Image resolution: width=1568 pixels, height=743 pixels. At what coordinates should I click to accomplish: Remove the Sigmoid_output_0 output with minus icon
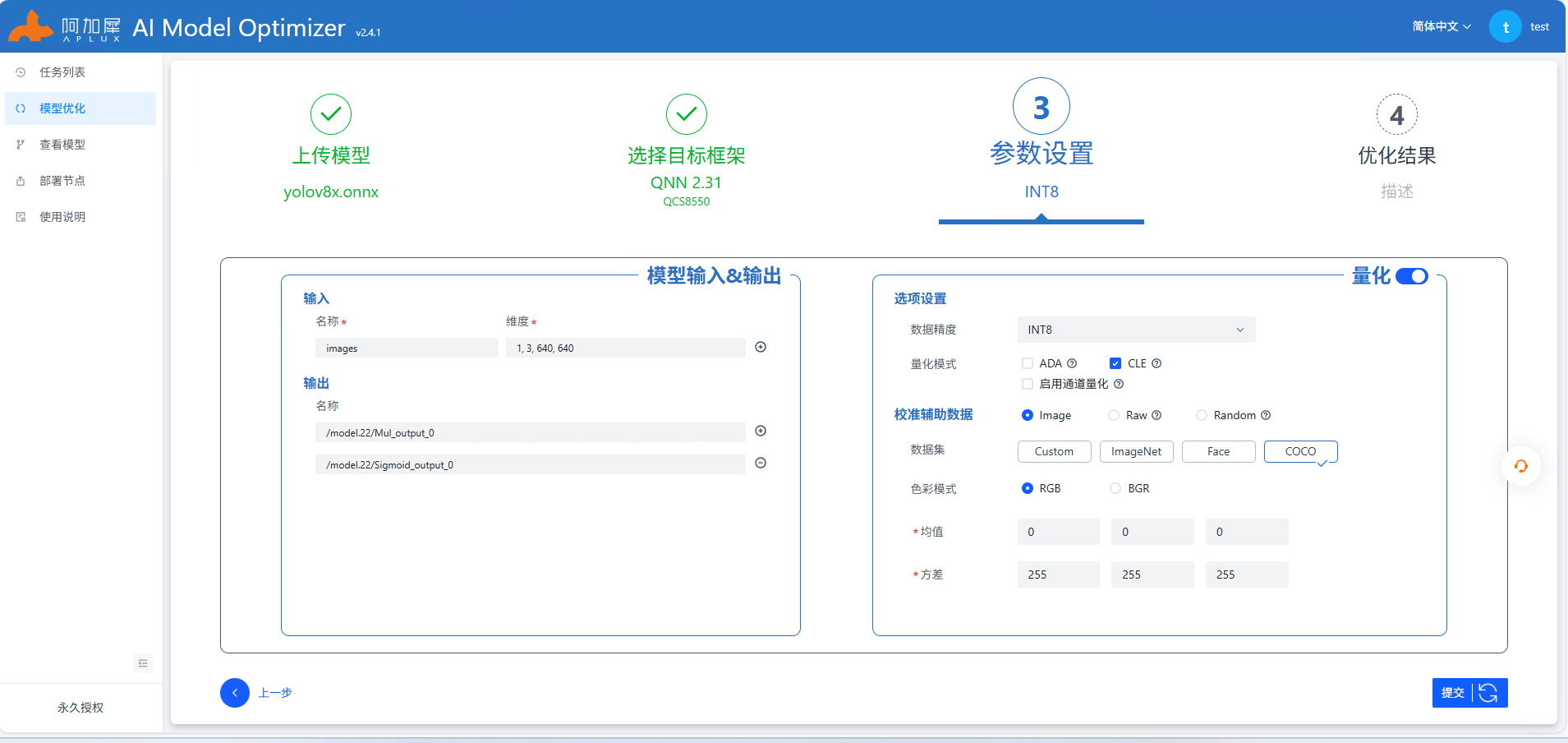click(761, 463)
